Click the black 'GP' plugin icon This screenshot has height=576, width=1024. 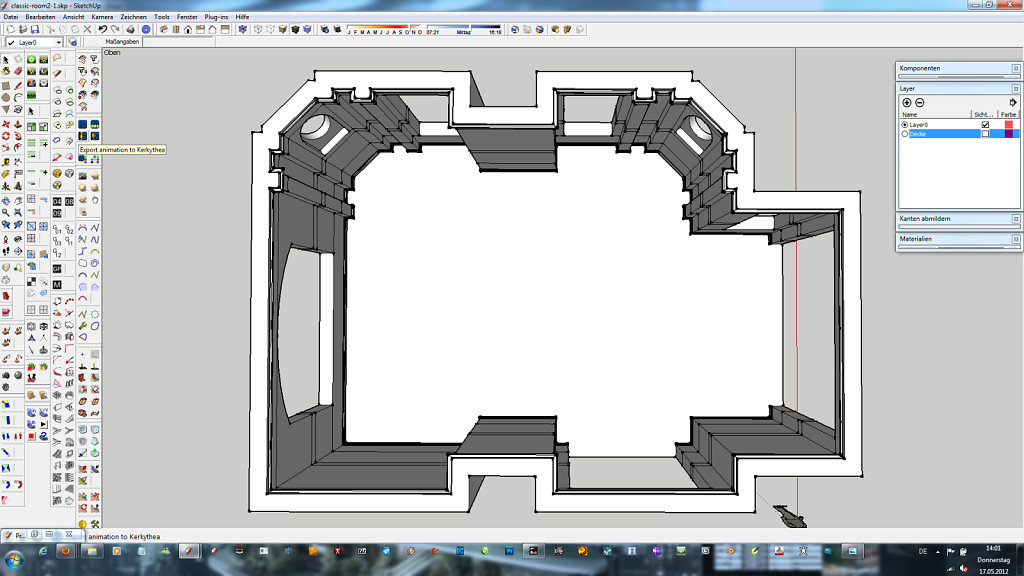point(57,269)
